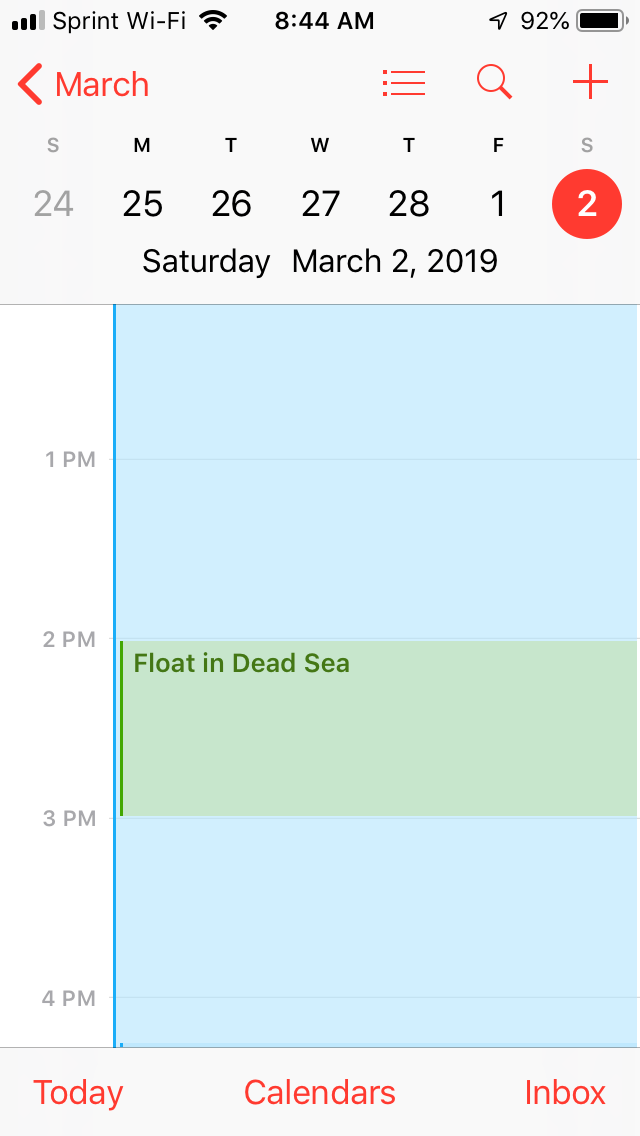Tap the cellular signal bars icon
This screenshot has width=640, height=1136.
pyautogui.click(x=28, y=20)
